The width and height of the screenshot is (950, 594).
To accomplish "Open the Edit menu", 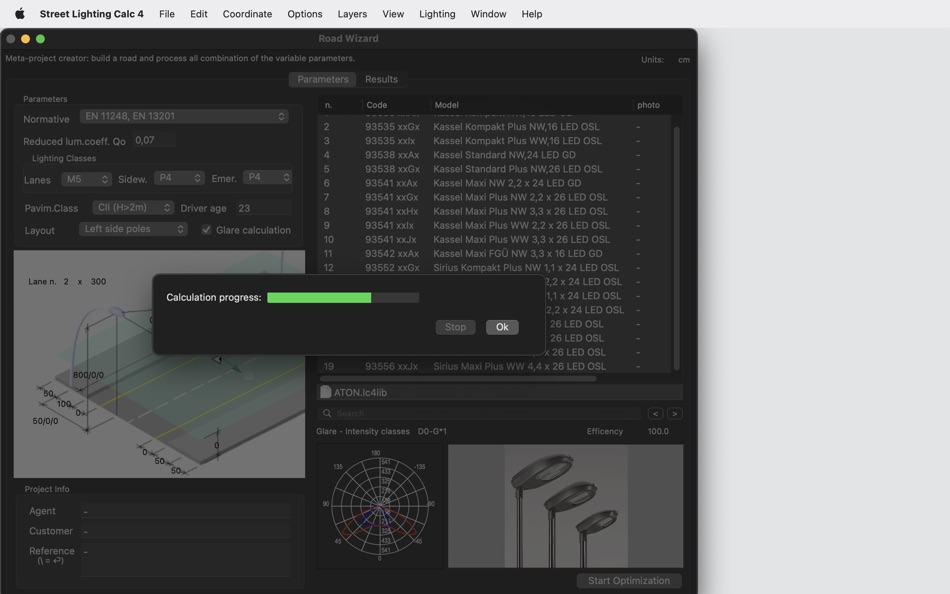I will [x=199, y=13].
